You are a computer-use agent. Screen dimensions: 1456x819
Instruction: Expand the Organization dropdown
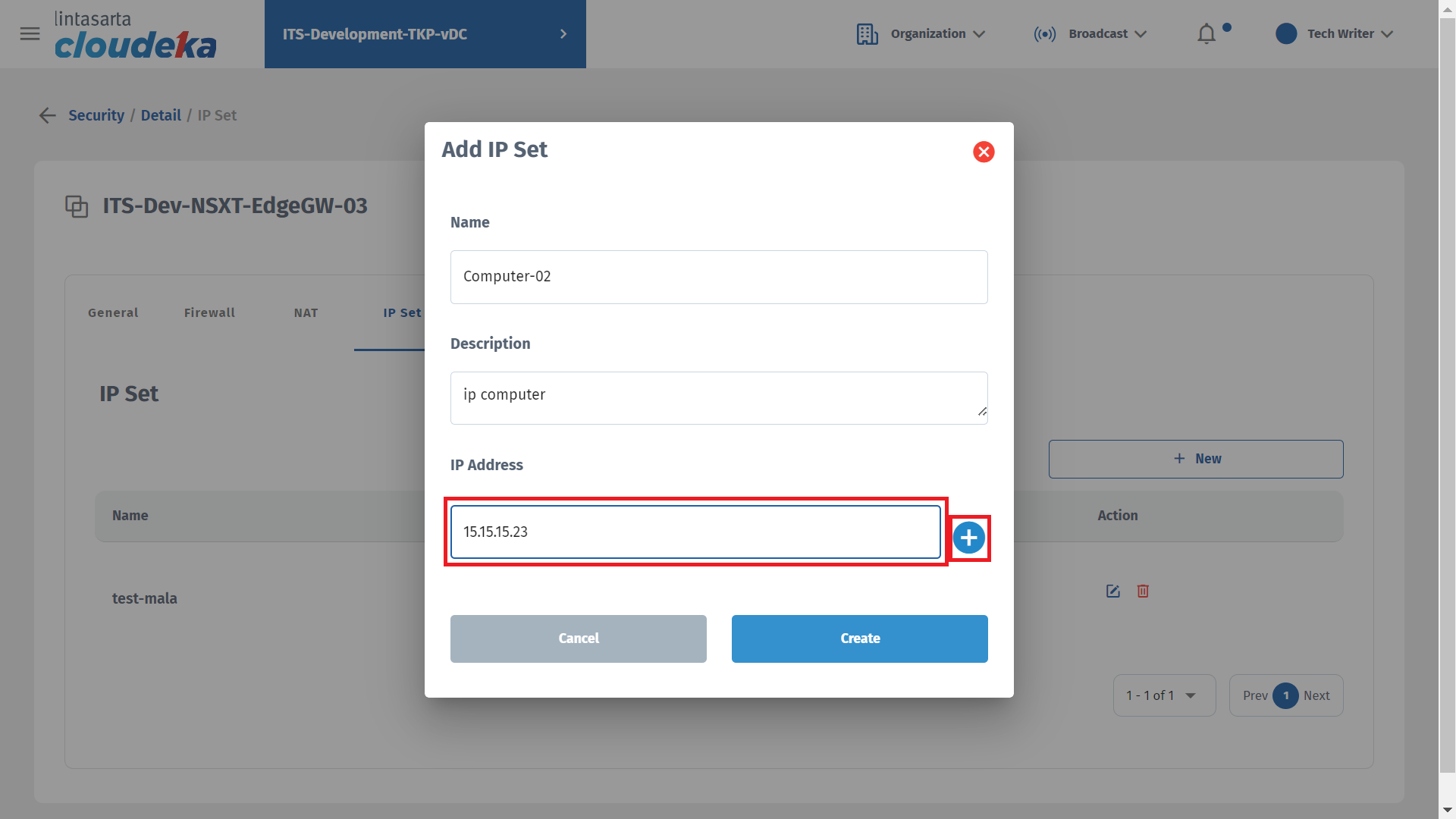click(x=979, y=34)
